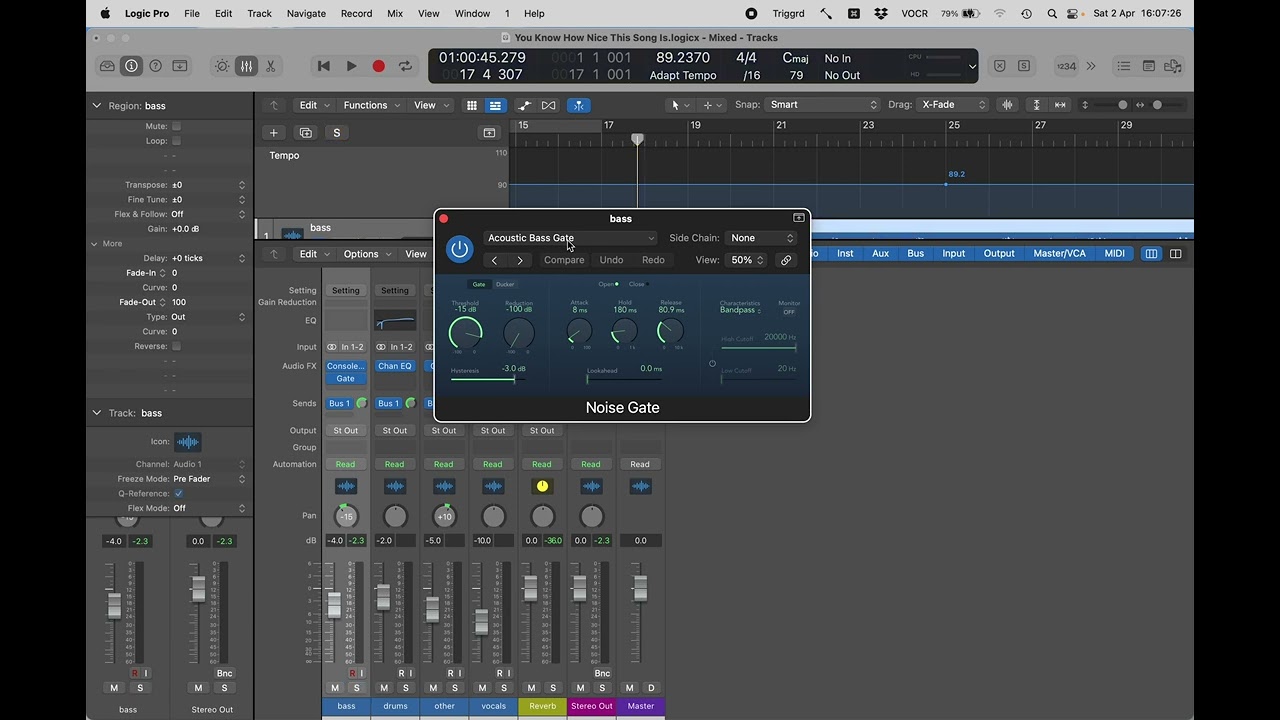The width and height of the screenshot is (1280, 720).
Task: Open Chan EQ plug-in on drums channel
Action: point(395,366)
